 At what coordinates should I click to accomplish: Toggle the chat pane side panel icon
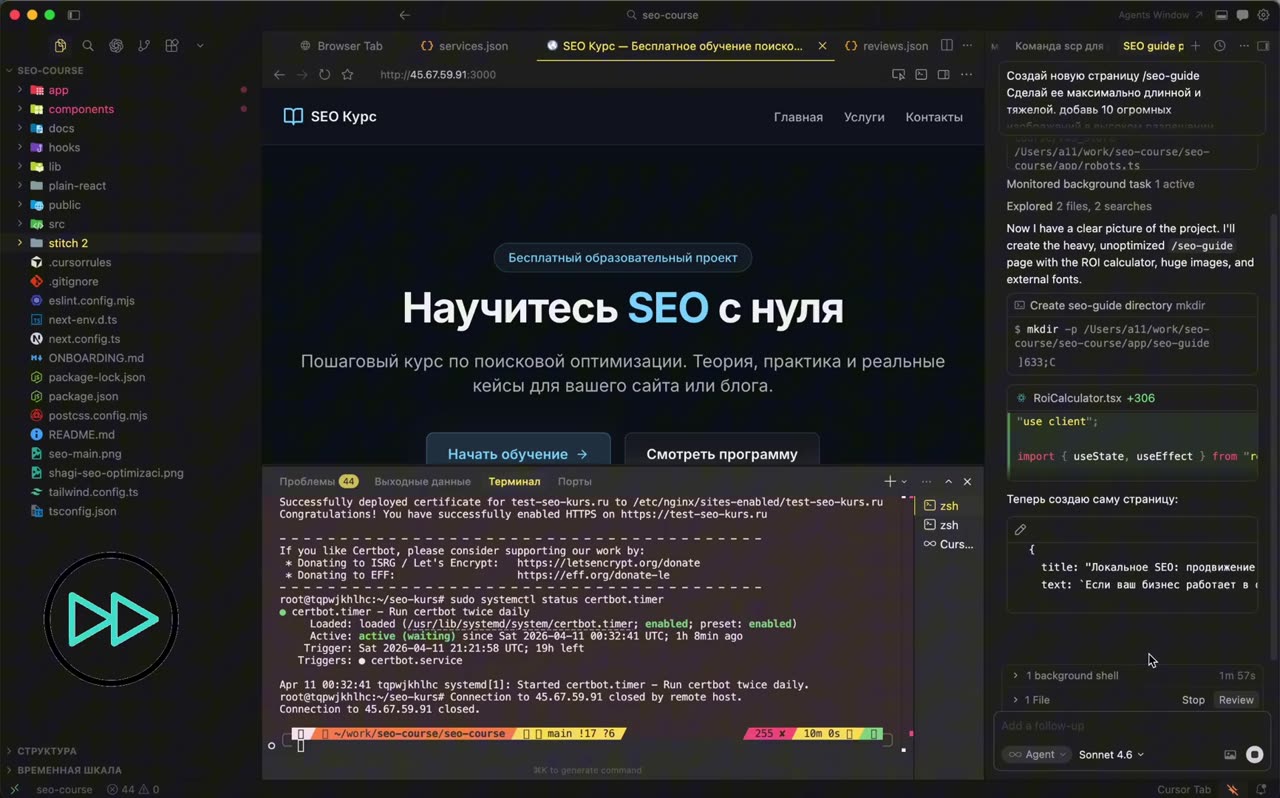click(1263, 46)
